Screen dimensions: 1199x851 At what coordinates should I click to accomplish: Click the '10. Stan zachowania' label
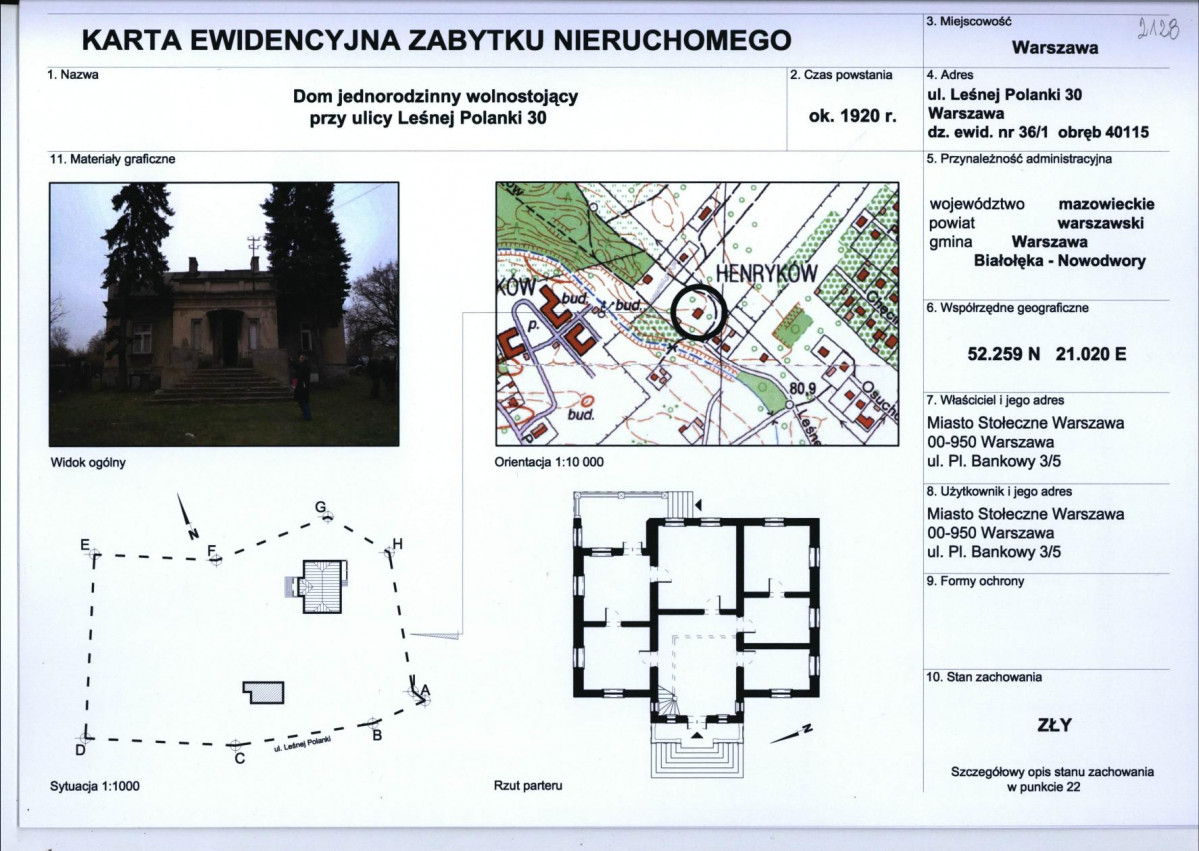[x=983, y=677]
